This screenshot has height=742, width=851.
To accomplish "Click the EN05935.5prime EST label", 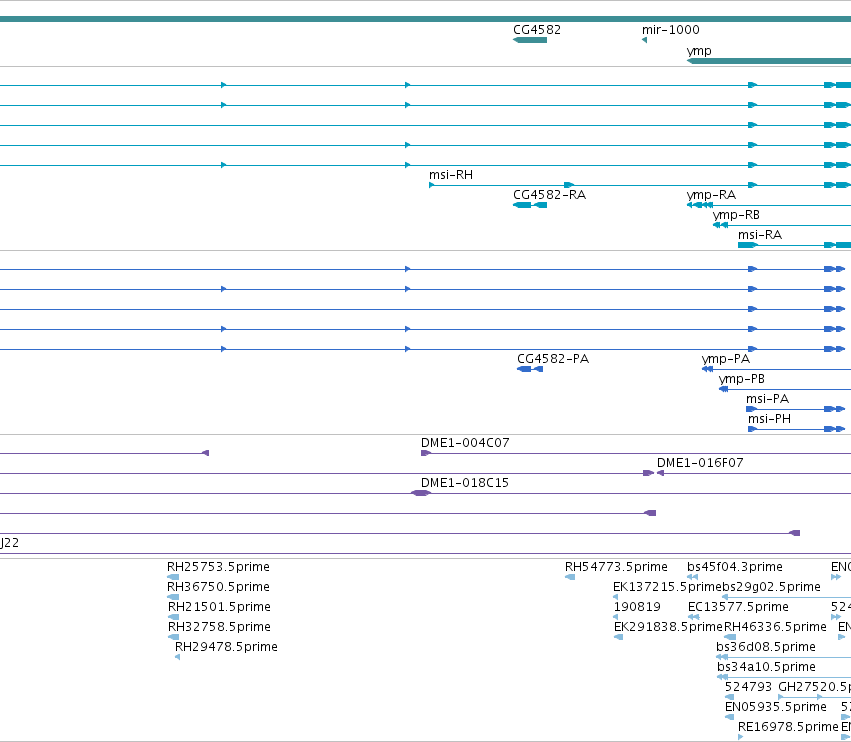I will pyautogui.click(x=776, y=707).
